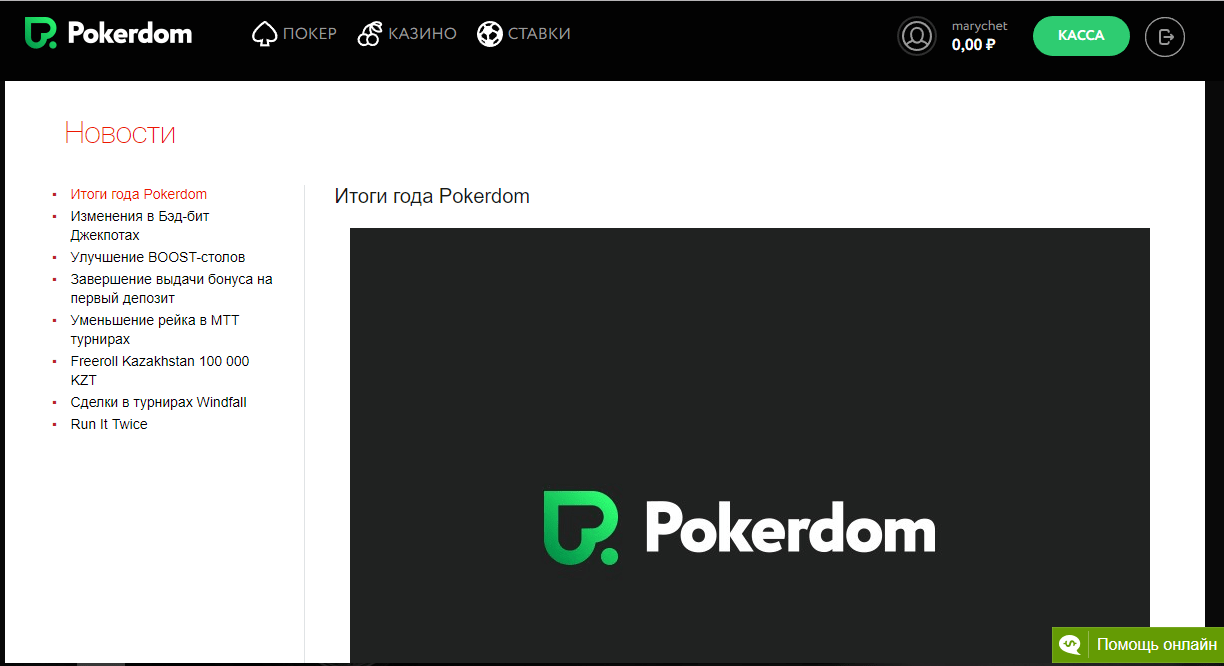This screenshot has width=1224, height=666.
Task: Click the large Pokerdom banner image
Action: (749, 444)
